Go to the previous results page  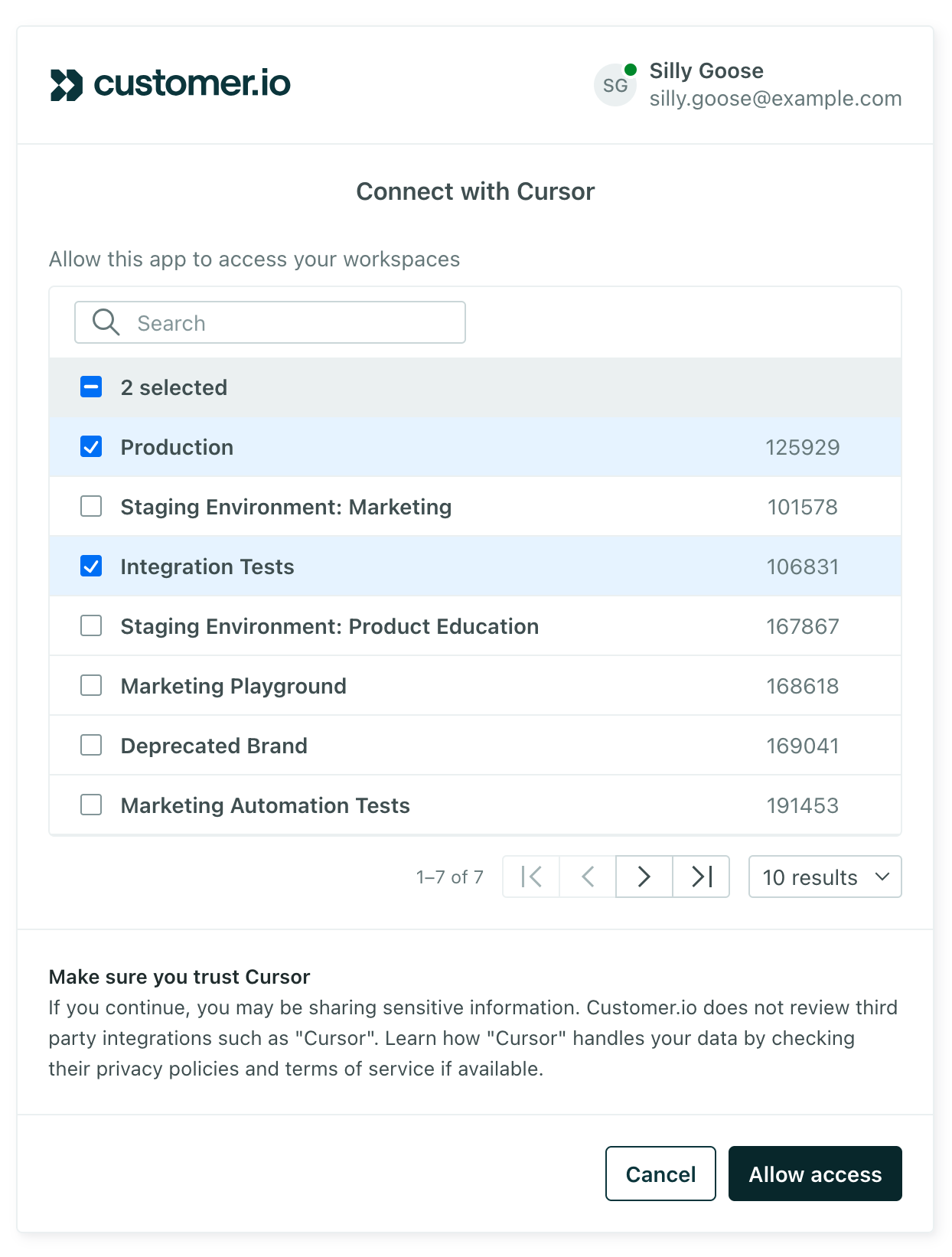click(x=588, y=877)
